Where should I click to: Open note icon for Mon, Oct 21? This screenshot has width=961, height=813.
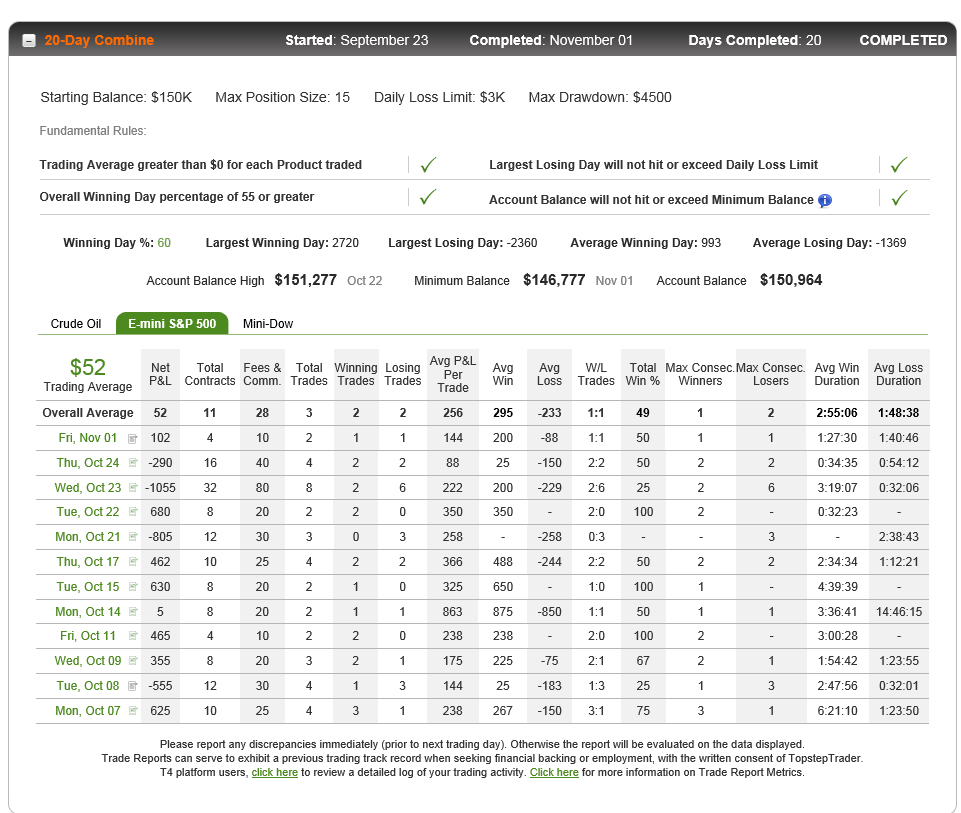[x=132, y=537]
